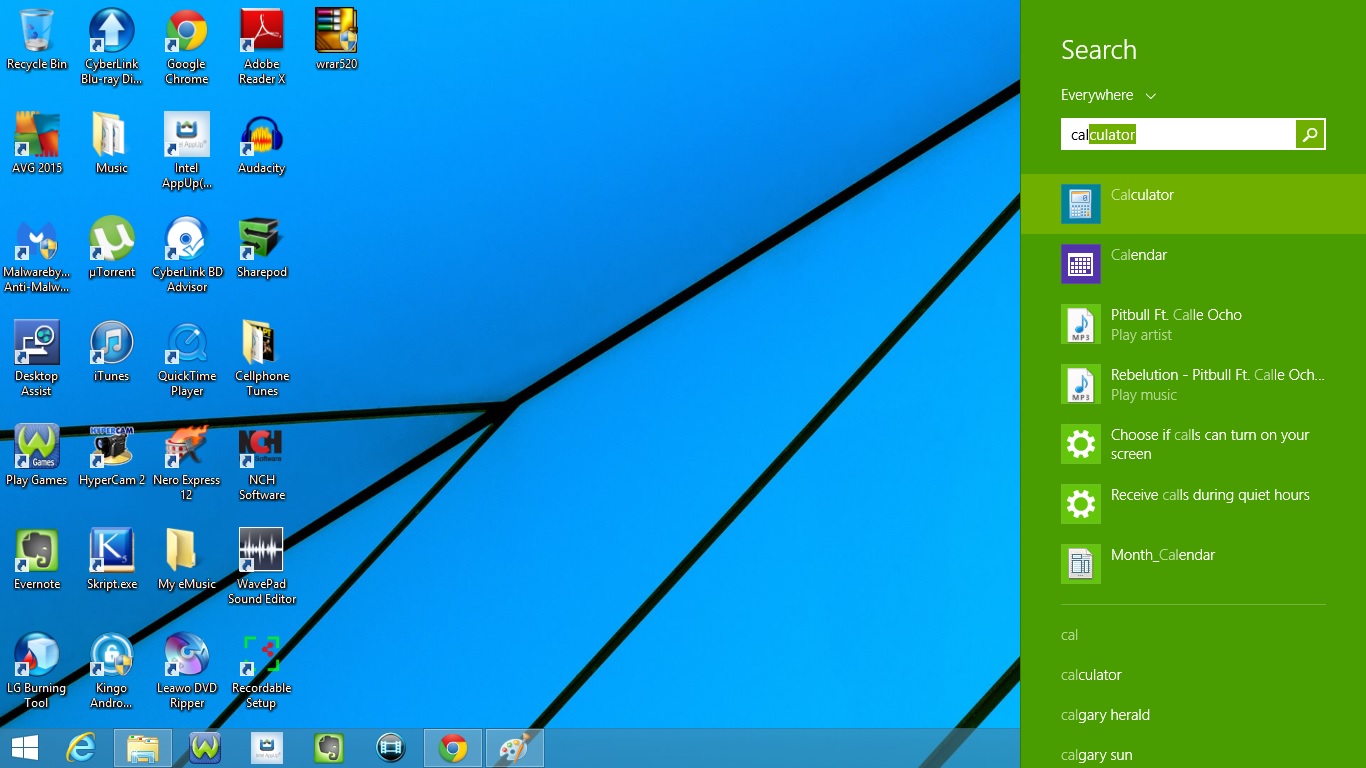Open the Everywhere search scope dropdown
The height and width of the screenshot is (768, 1366).
[1108, 95]
